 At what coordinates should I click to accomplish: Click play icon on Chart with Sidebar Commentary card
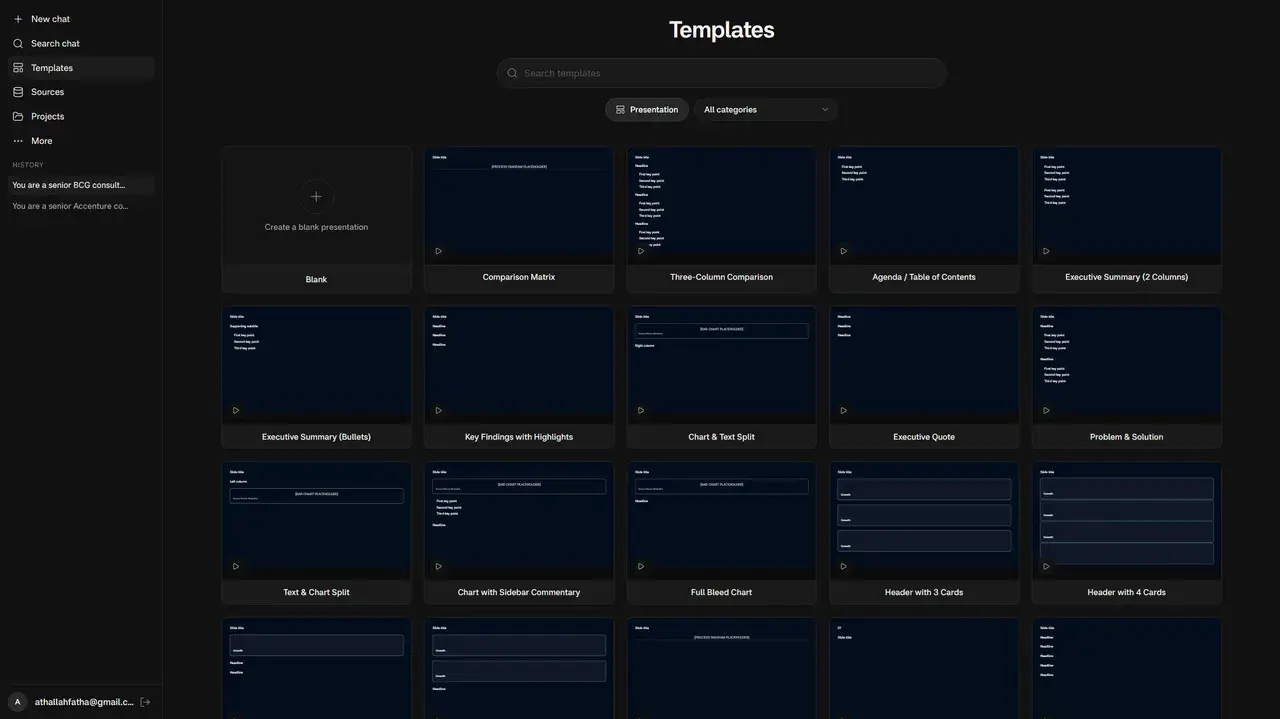click(x=438, y=566)
